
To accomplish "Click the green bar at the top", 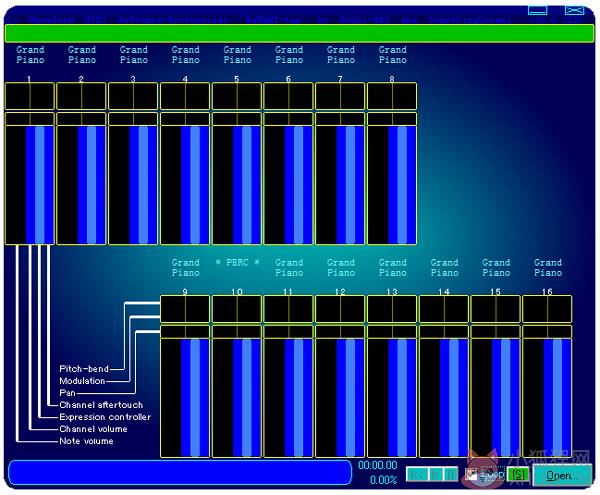I will pyautogui.click(x=300, y=33).
